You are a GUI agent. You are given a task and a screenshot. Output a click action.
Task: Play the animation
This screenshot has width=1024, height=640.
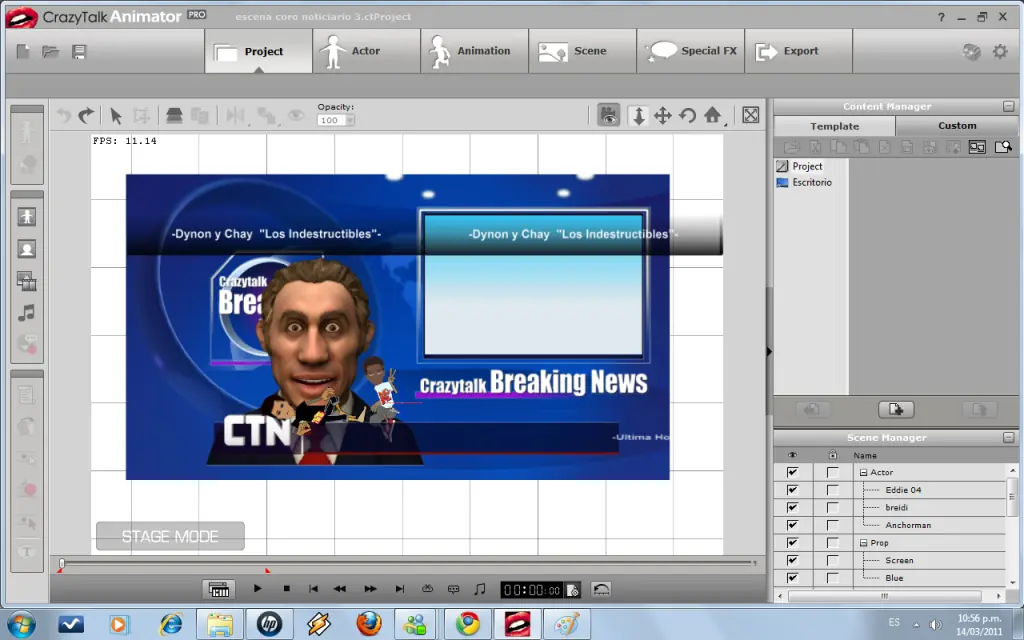(x=257, y=588)
